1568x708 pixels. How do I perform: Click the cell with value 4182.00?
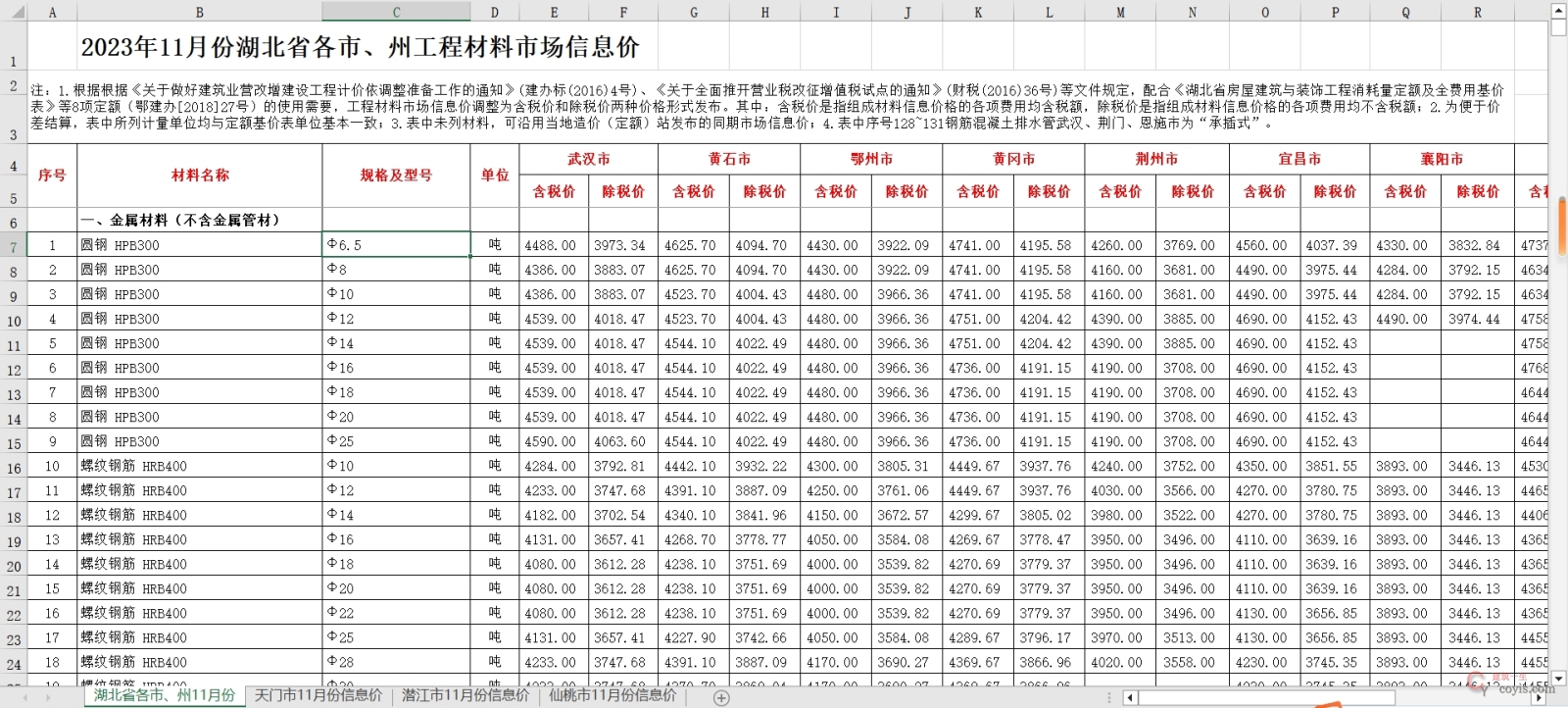pyautogui.click(x=554, y=515)
